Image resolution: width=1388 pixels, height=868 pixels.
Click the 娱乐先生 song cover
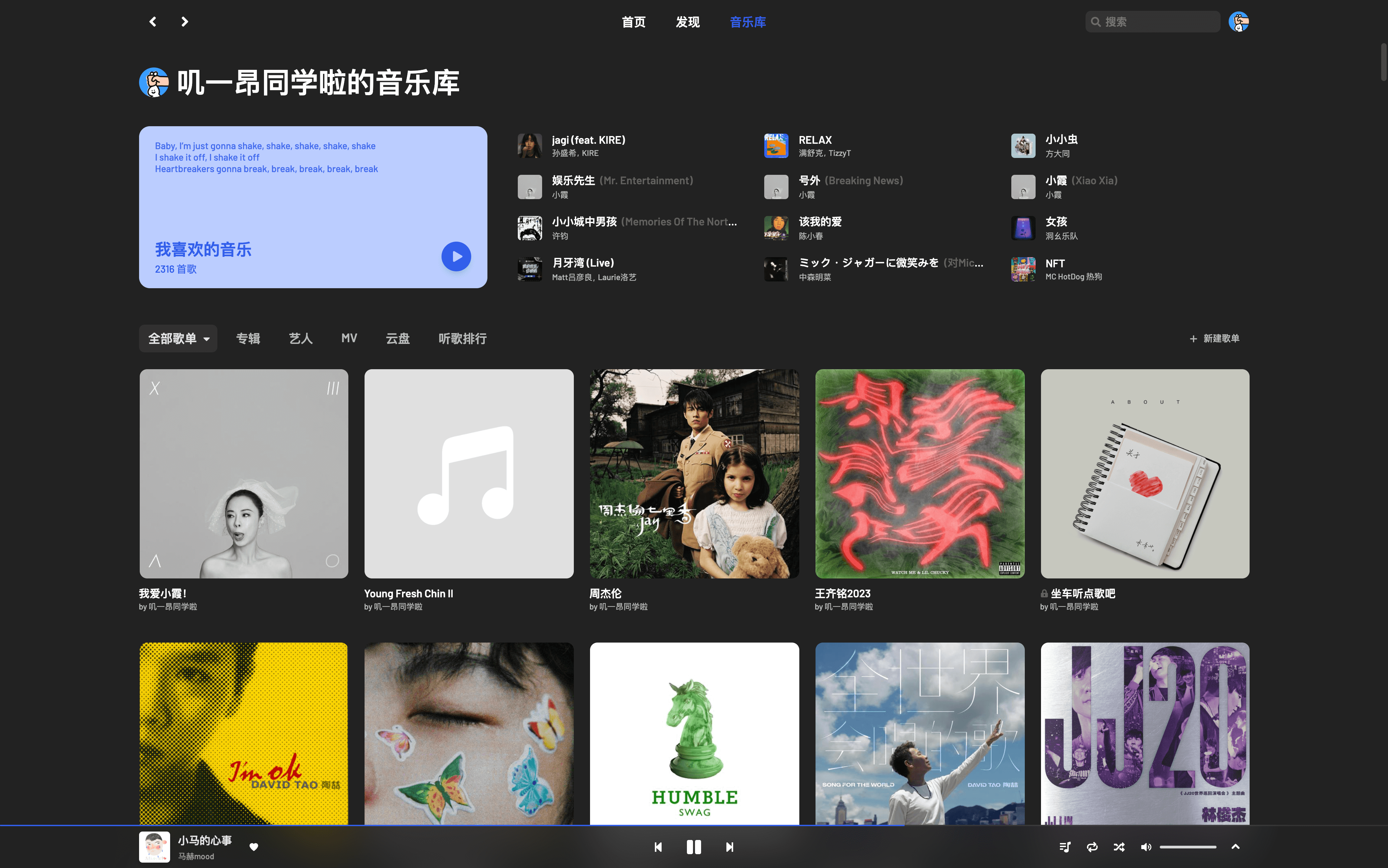click(529, 187)
